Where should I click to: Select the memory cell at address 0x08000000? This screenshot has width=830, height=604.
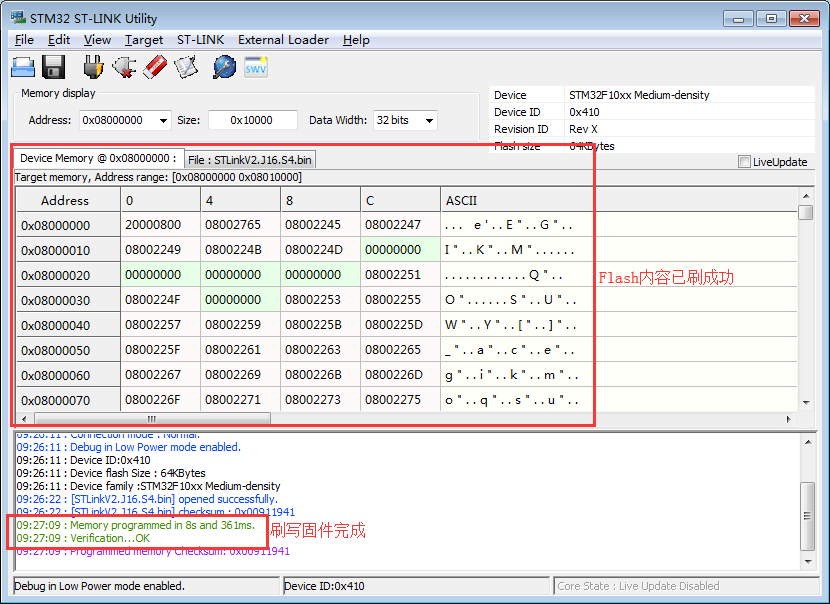click(160, 225)
